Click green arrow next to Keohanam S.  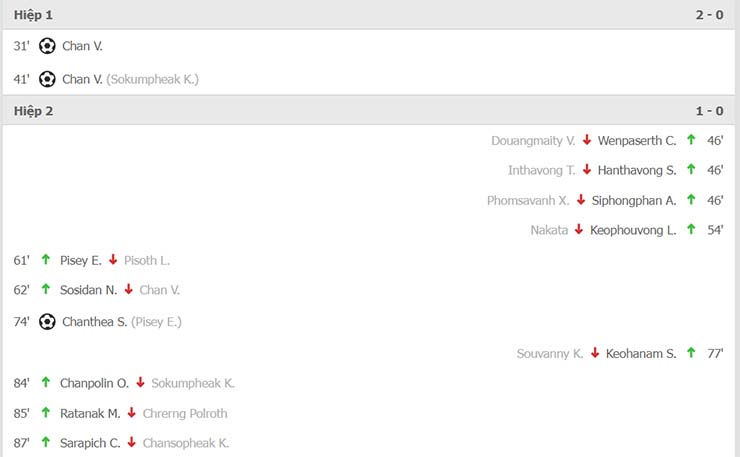tap(691, 353)
